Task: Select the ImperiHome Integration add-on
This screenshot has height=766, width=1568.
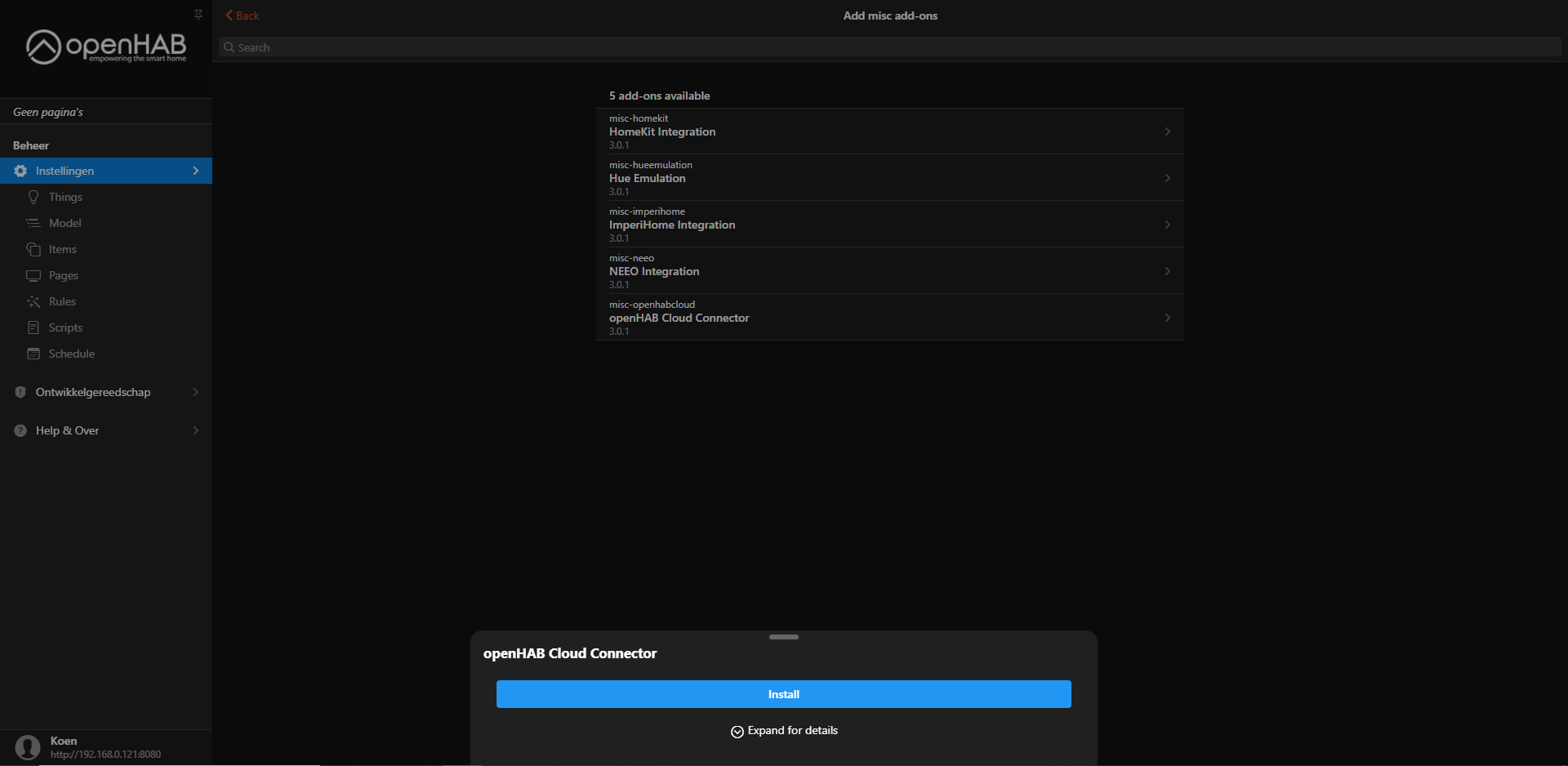Action: point(890,225)
